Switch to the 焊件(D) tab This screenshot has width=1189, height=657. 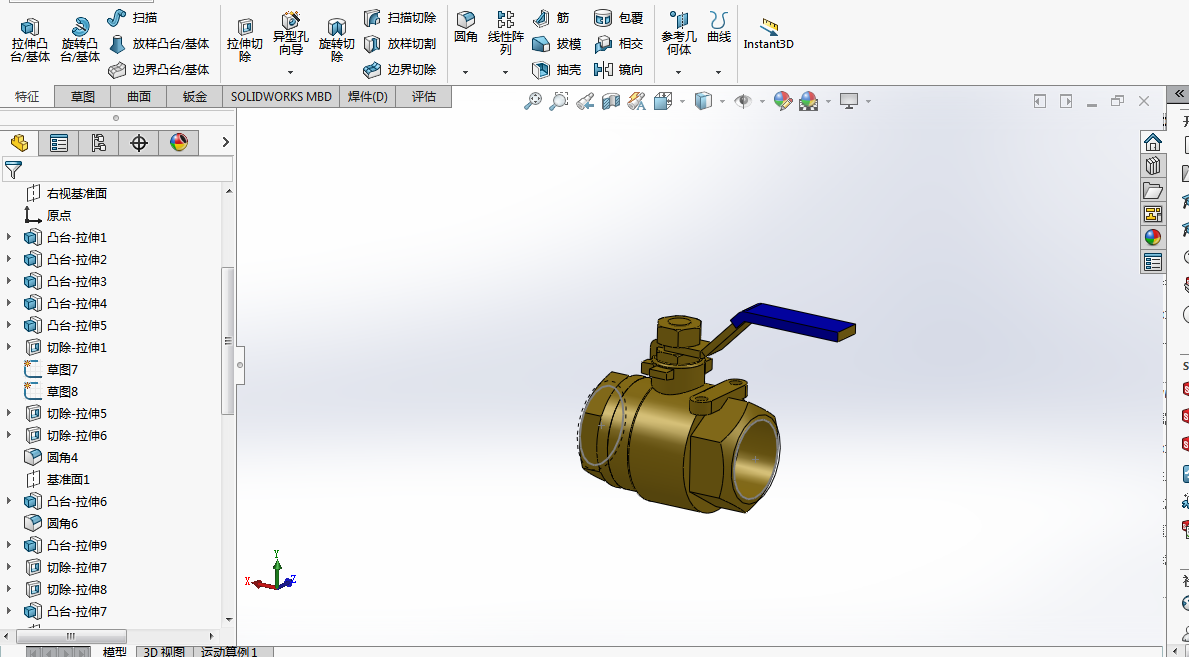coord(368,96)
